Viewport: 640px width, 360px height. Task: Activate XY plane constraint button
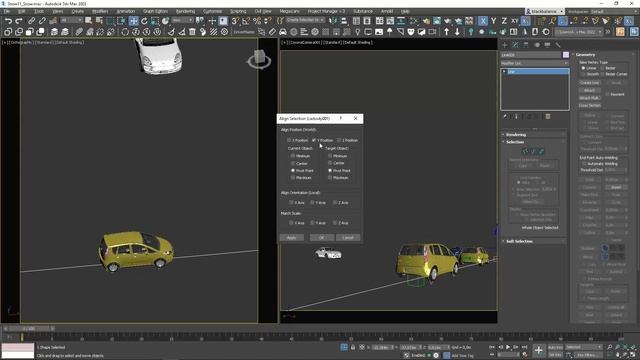(x=515, y=21)
